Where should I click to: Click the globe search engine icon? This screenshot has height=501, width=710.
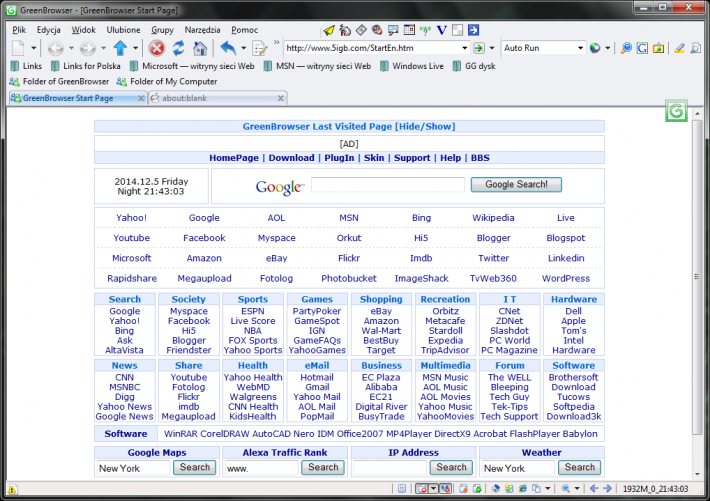point(595,48)
